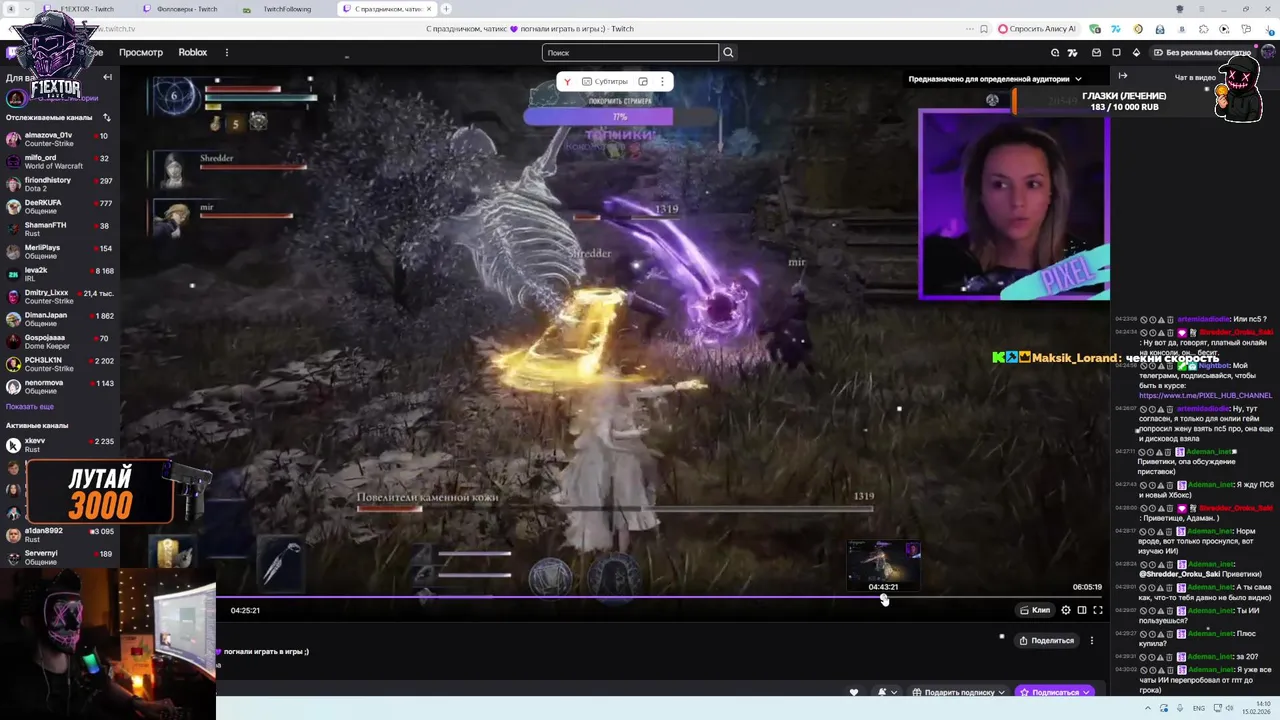Sort followed channels with the arrows icon

[x=107, y=117]
